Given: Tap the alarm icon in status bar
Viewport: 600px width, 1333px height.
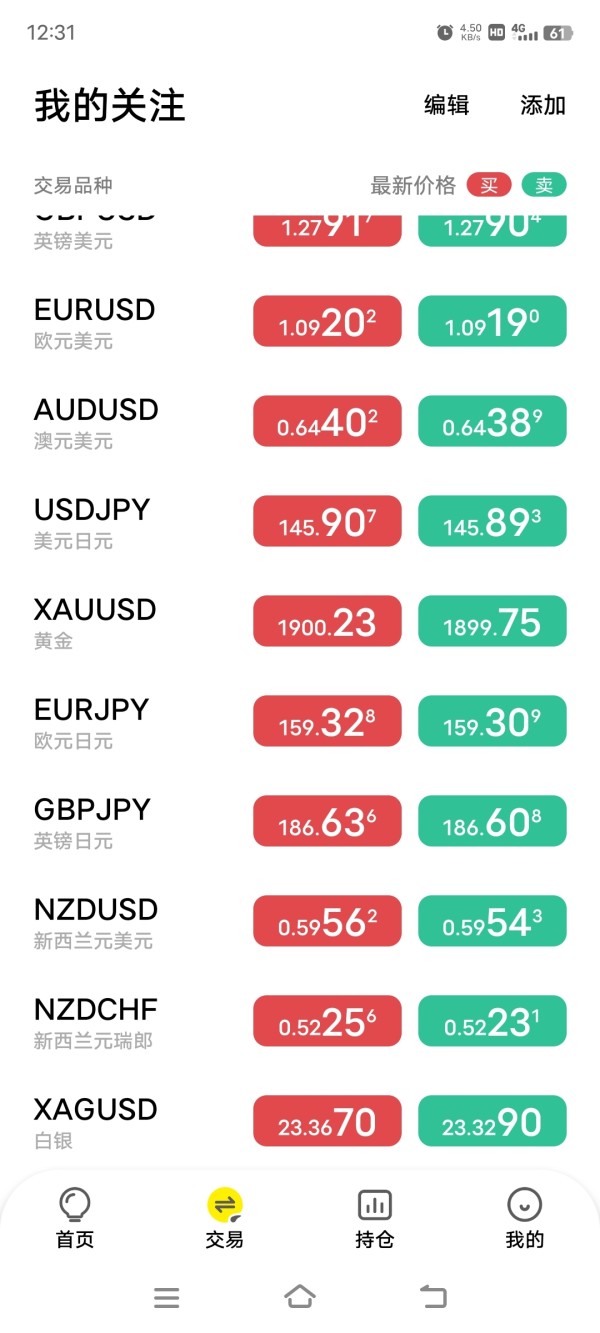Looking at the screenshot, I should [445, 33].
